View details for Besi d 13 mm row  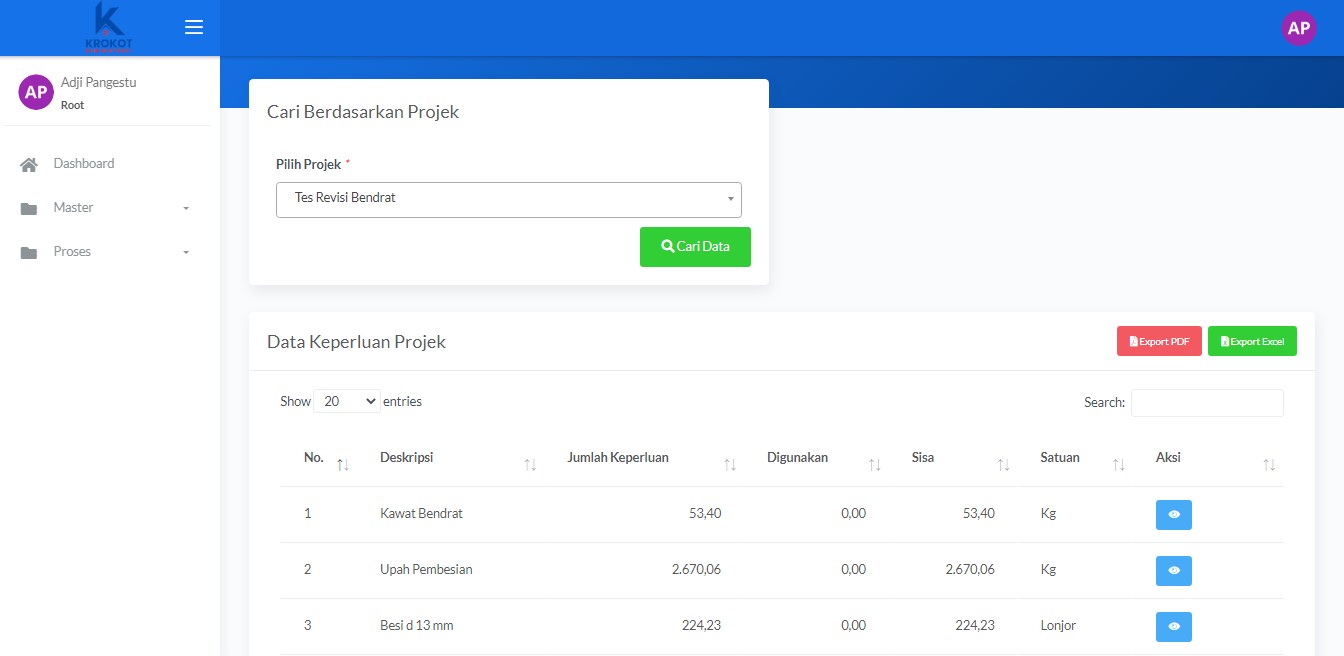1173,626
